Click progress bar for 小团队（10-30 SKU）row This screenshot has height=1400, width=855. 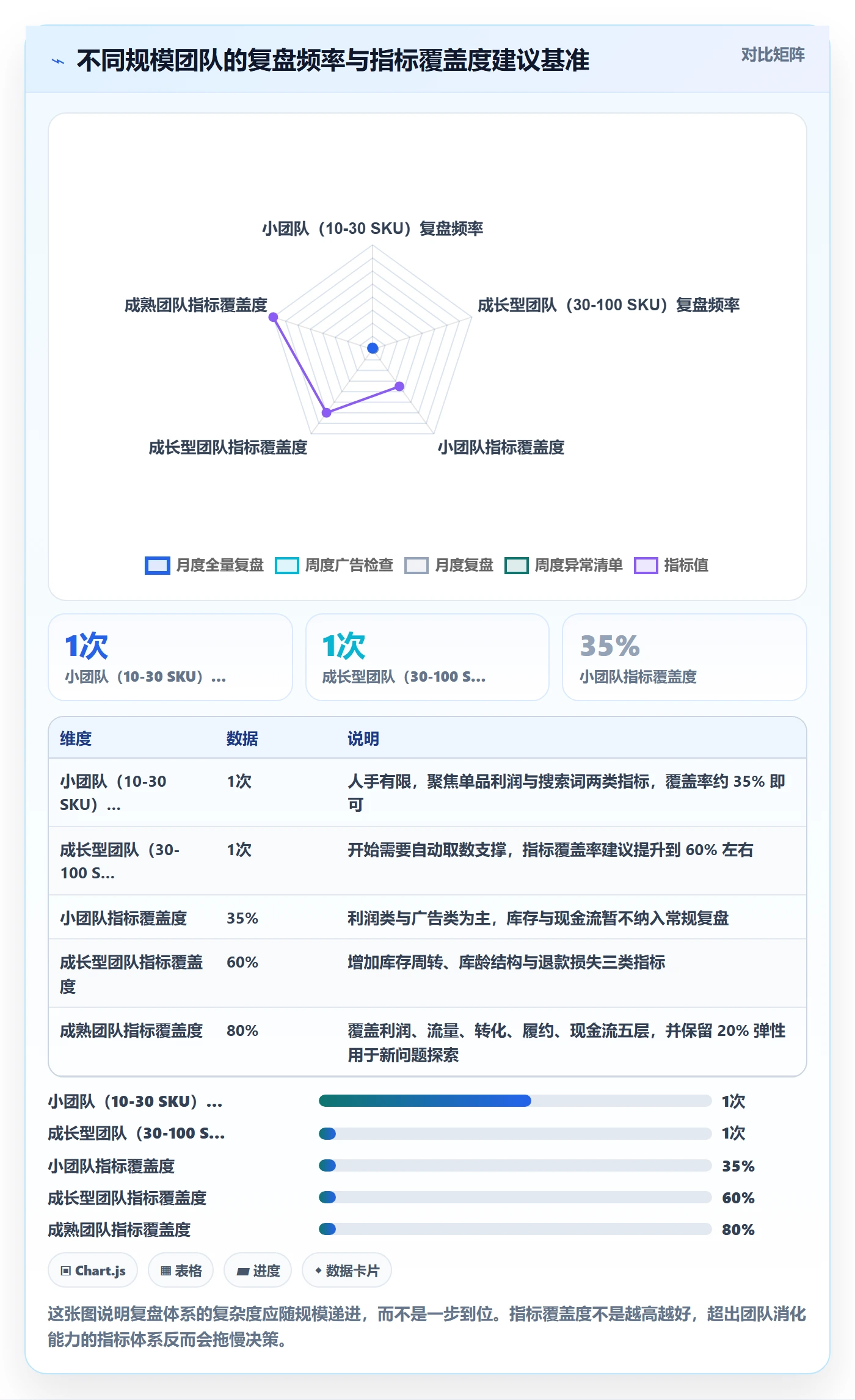tap(515, 1101)
